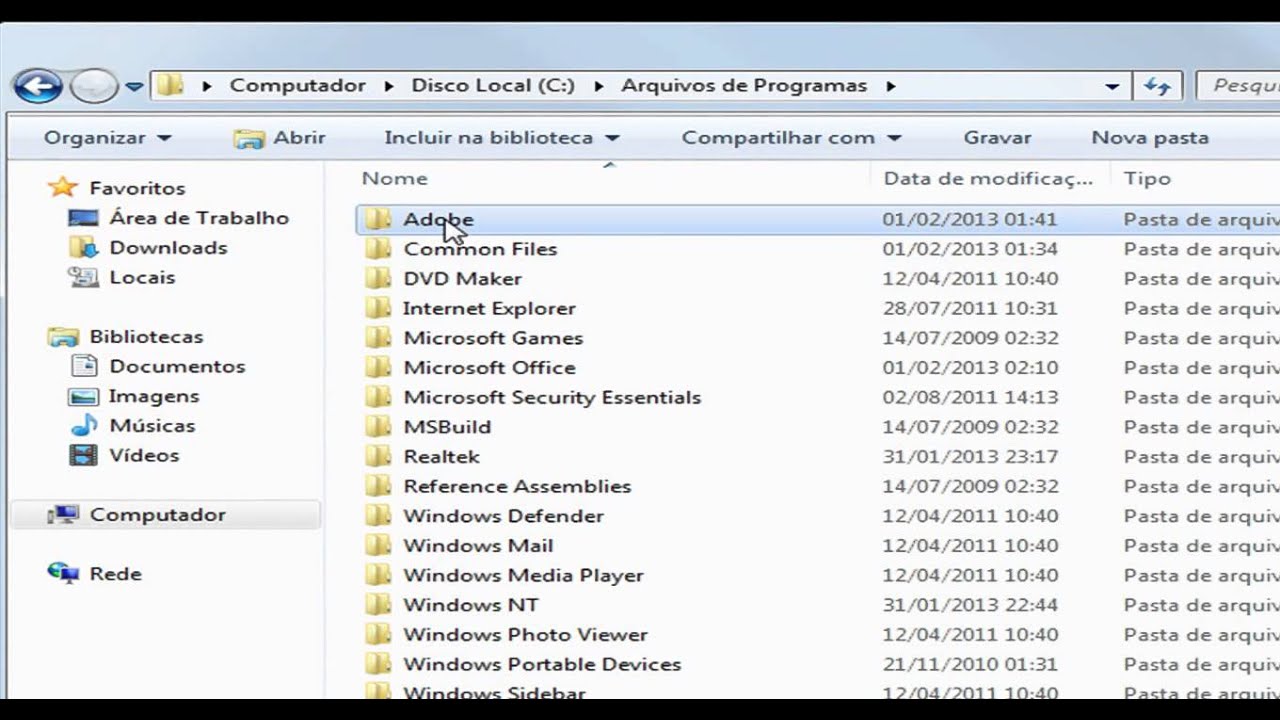Viewport: 1280px width, 720px height.
Task: Create a Nova pasta
Action: pyautogui.click(x=1150, y=138)
